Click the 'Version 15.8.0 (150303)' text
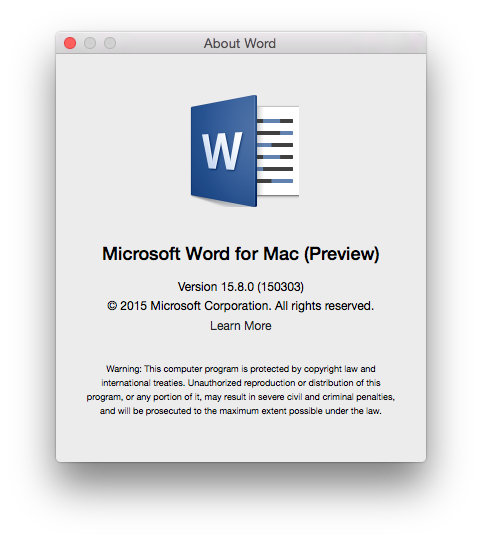482x542 pixels. (241, 287)
